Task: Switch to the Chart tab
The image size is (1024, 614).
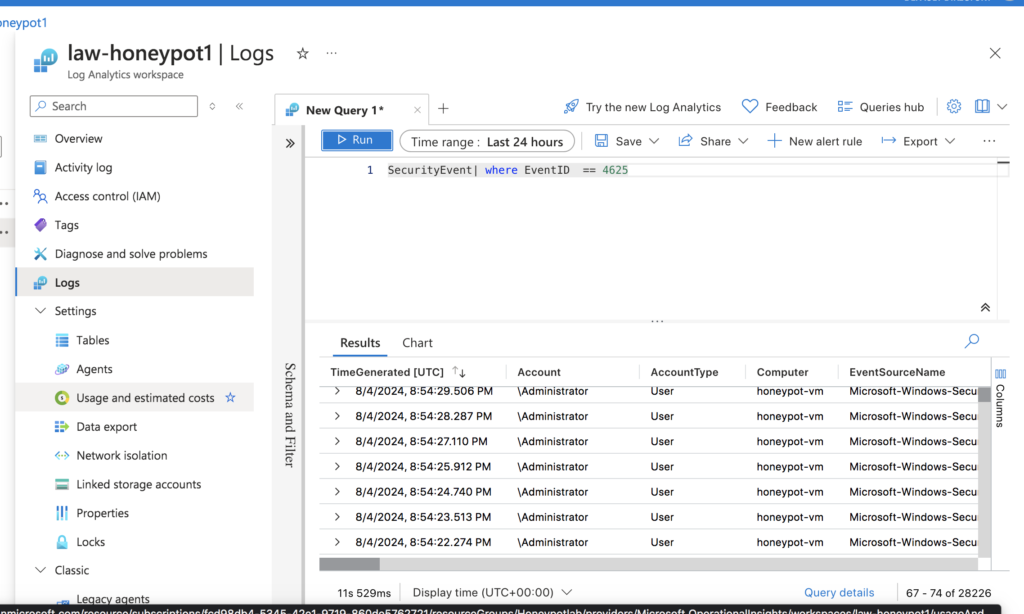Action: (x=417, y=343)
